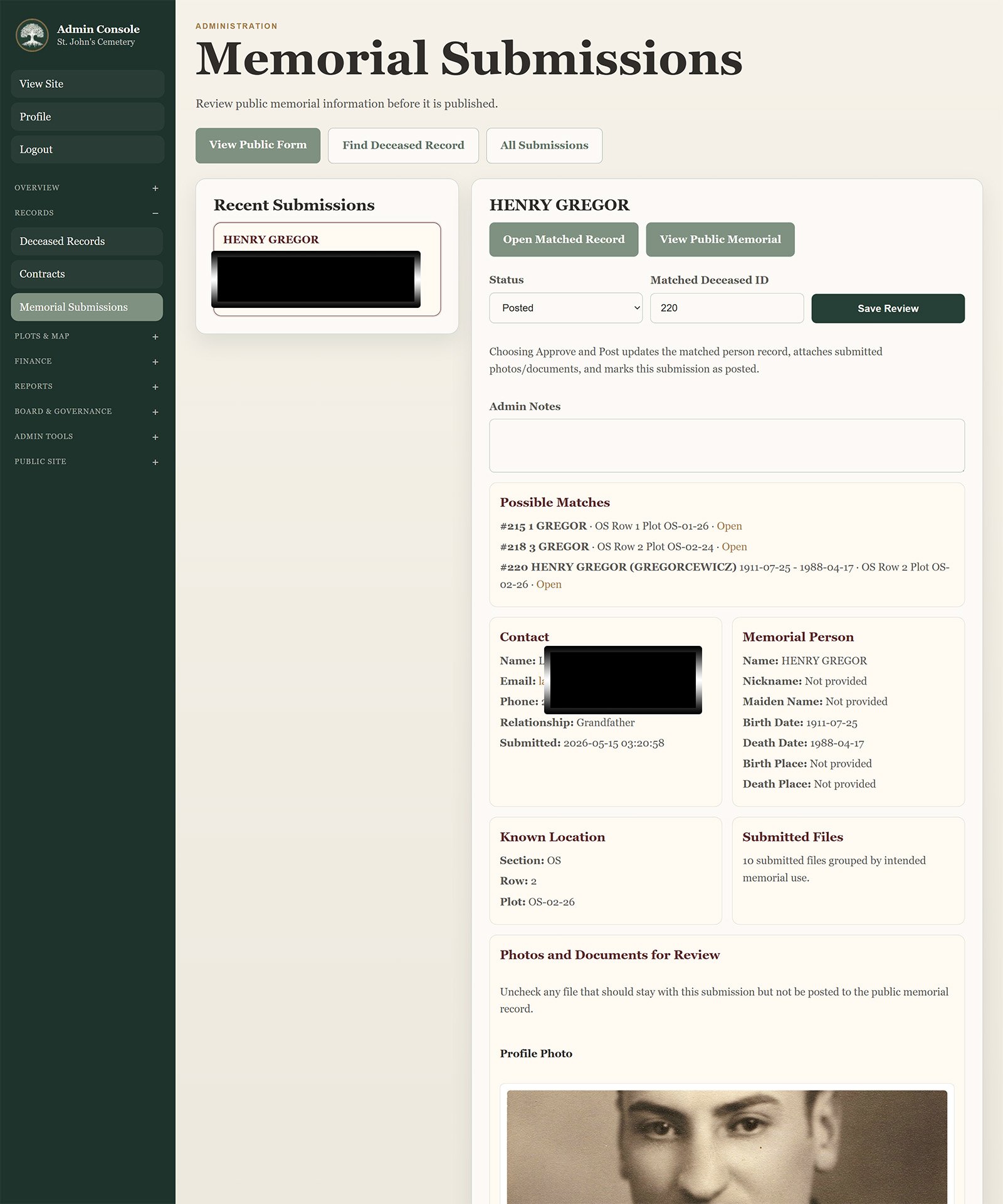Click the Admin Console title text
This screenshot has width=1003, height=1204.
[98, 29]
